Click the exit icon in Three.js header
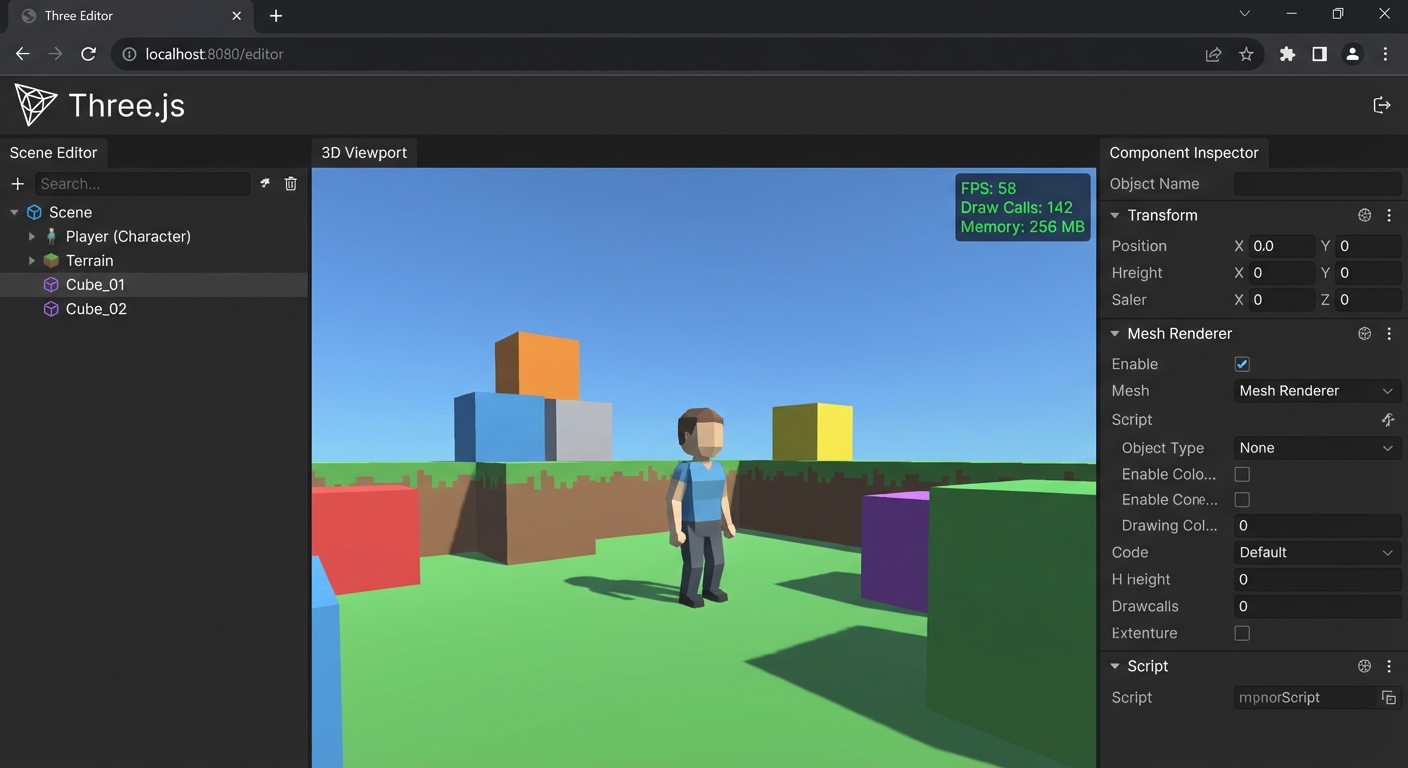Viewport: 1408px width, 768px height. click(x=1382, y=105)
